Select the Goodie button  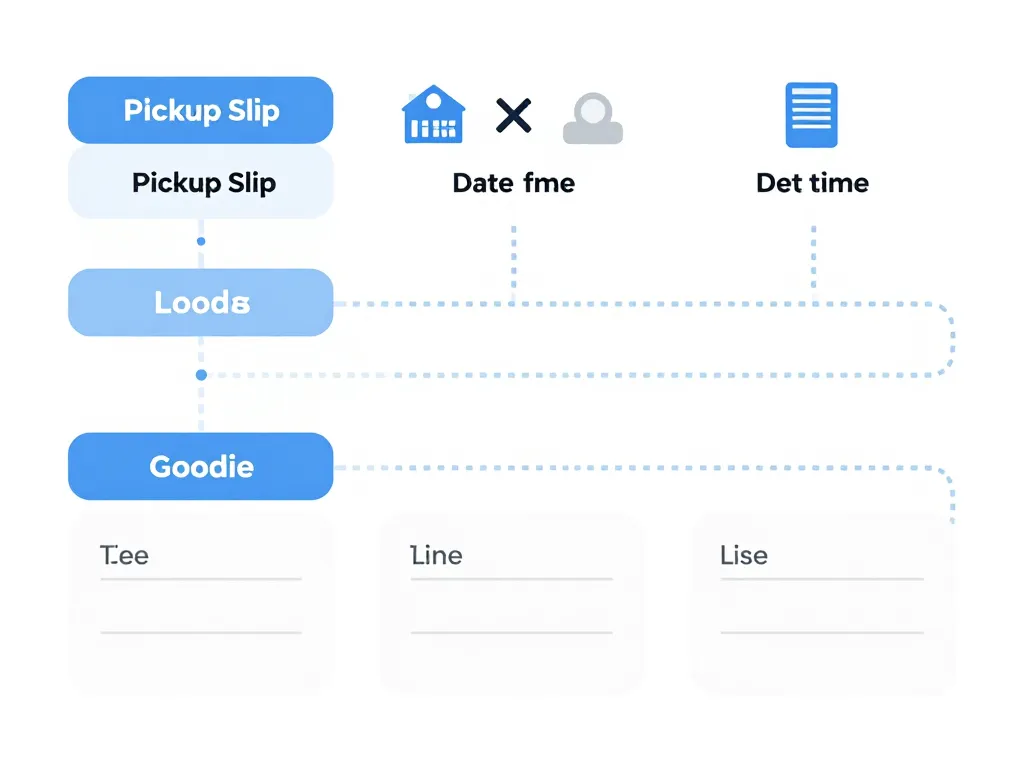coord(201,466)
